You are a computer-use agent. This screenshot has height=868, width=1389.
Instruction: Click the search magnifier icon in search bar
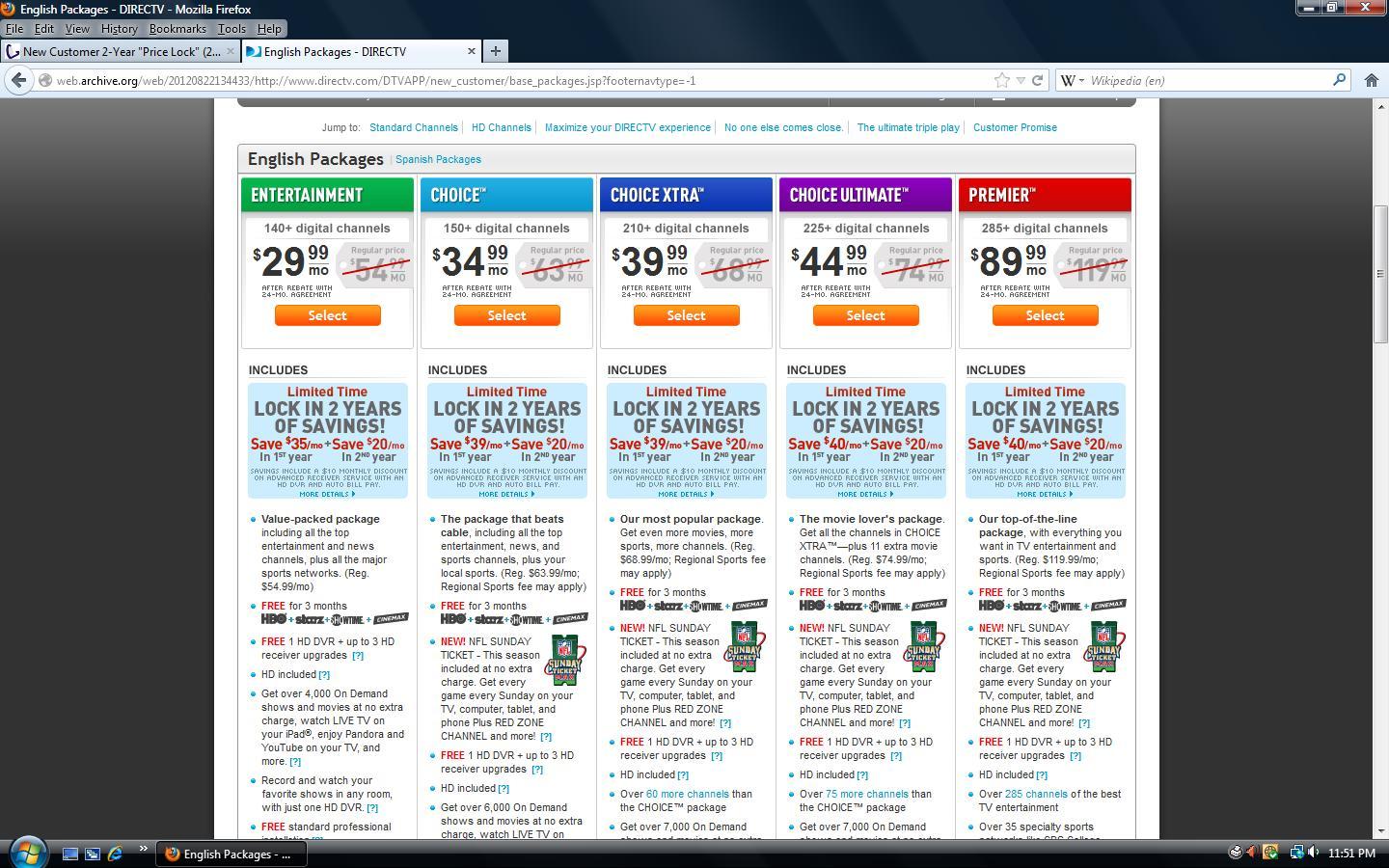1339,80
